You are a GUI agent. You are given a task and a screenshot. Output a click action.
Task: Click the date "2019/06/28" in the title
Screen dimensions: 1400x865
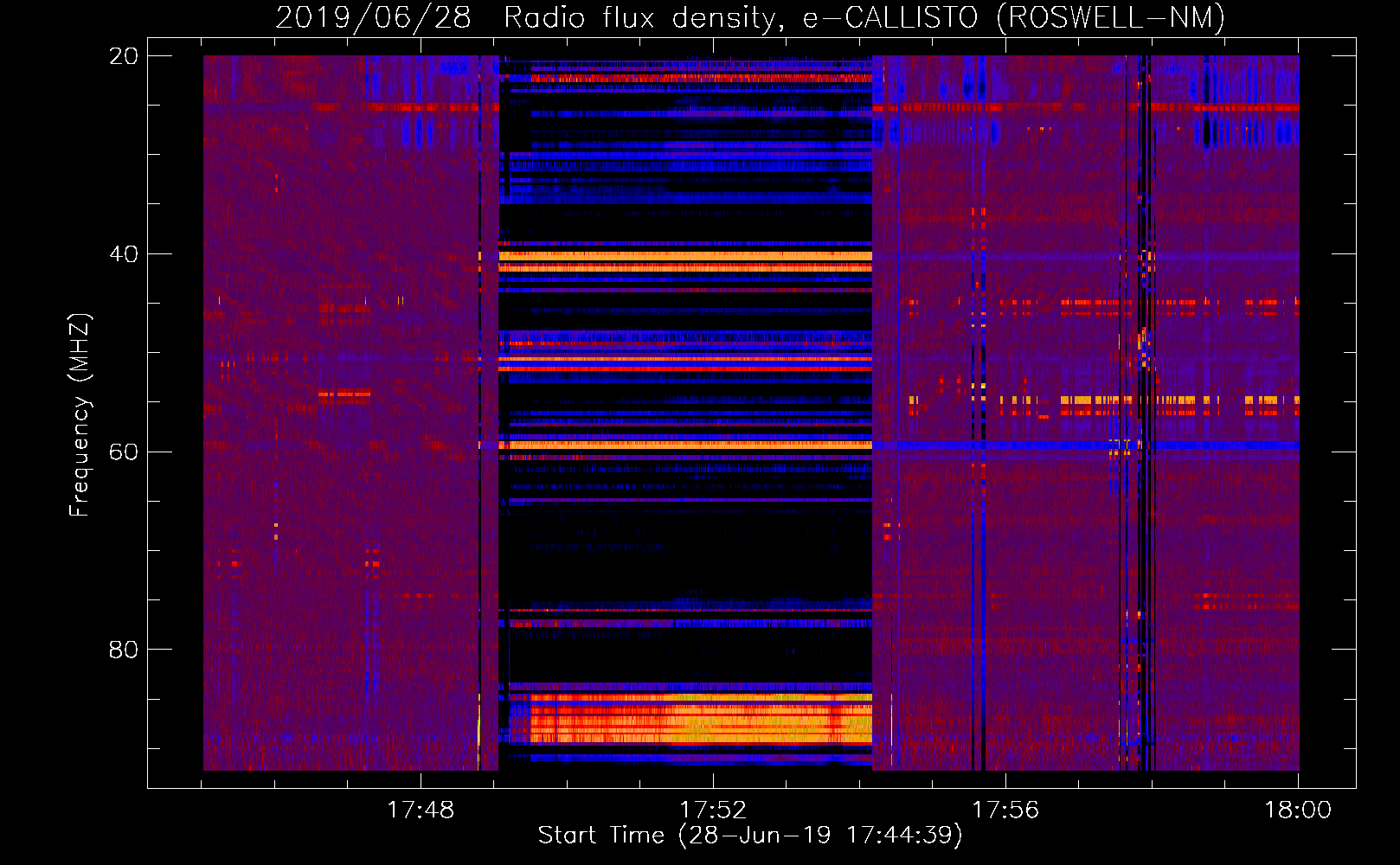373,17
